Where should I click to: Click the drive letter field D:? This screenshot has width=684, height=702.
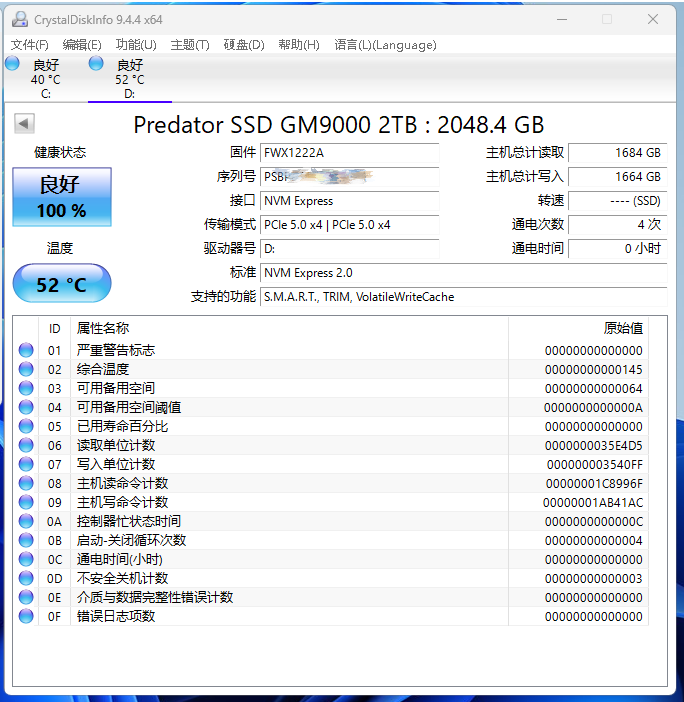tap(350, 248)
